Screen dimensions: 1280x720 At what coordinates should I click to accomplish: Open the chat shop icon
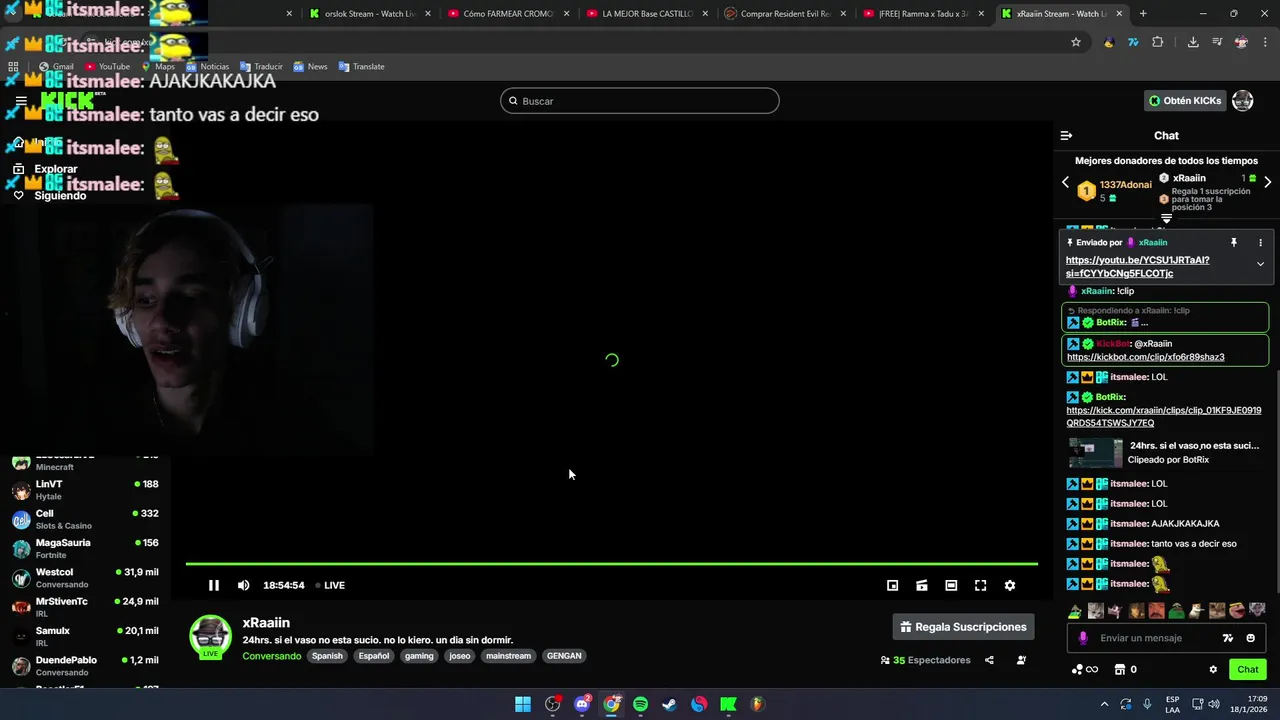click(x=1120, y=669)
